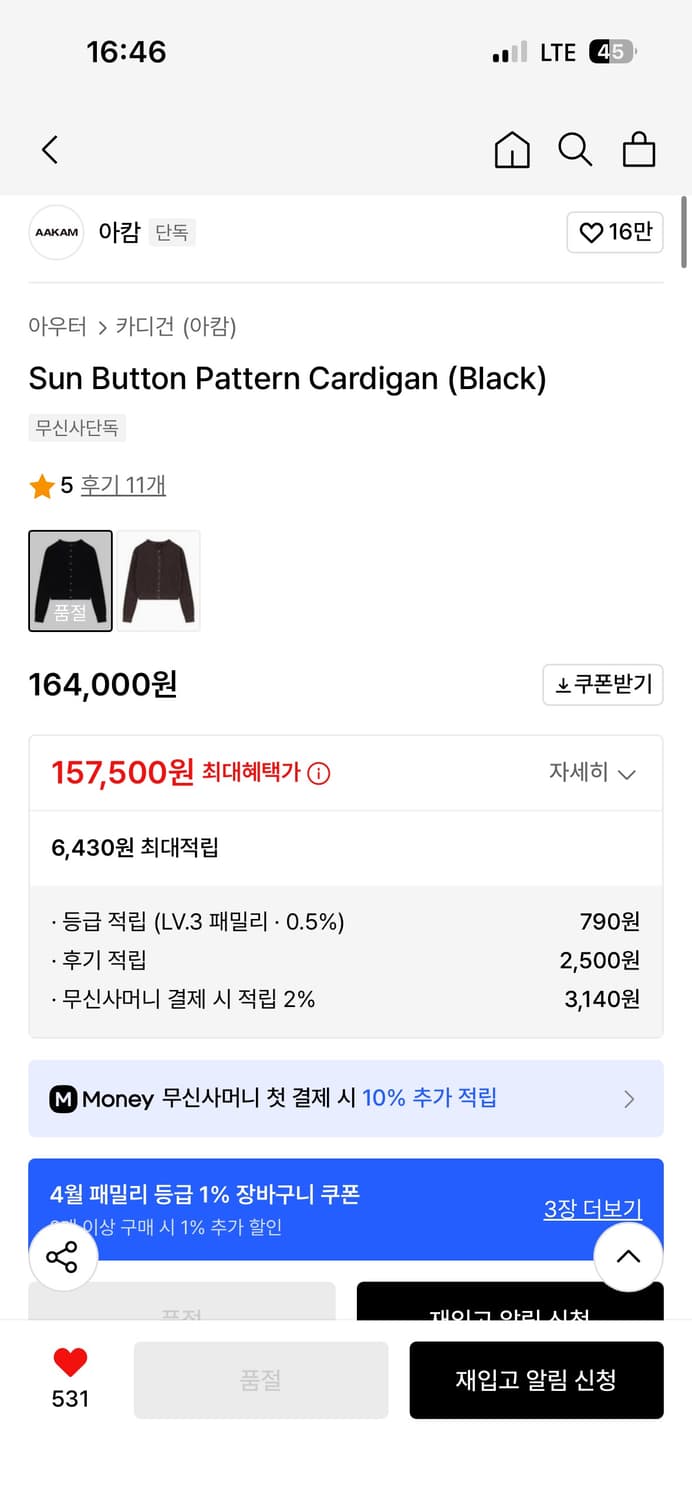Tap the info icon next to 최대혜택가
692x1500 pixels.
tap(319, 773)
